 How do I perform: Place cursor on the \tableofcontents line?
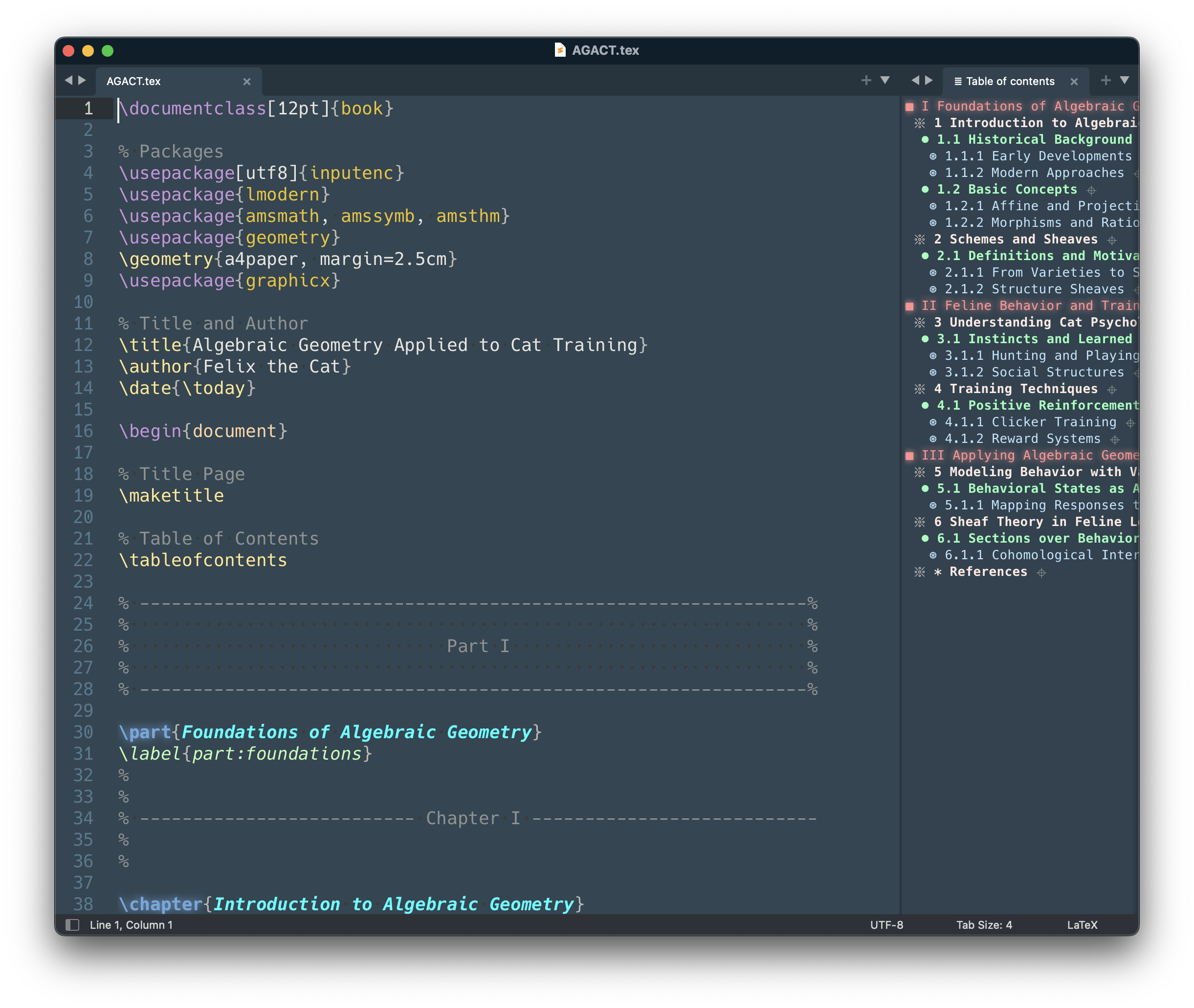202,560
